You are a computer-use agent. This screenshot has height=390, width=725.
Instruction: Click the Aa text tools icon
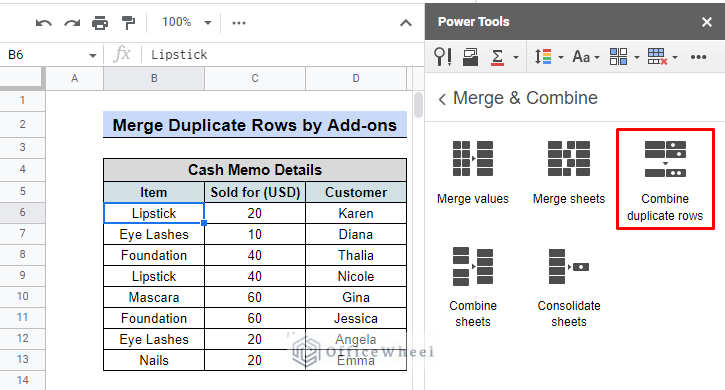581,57
